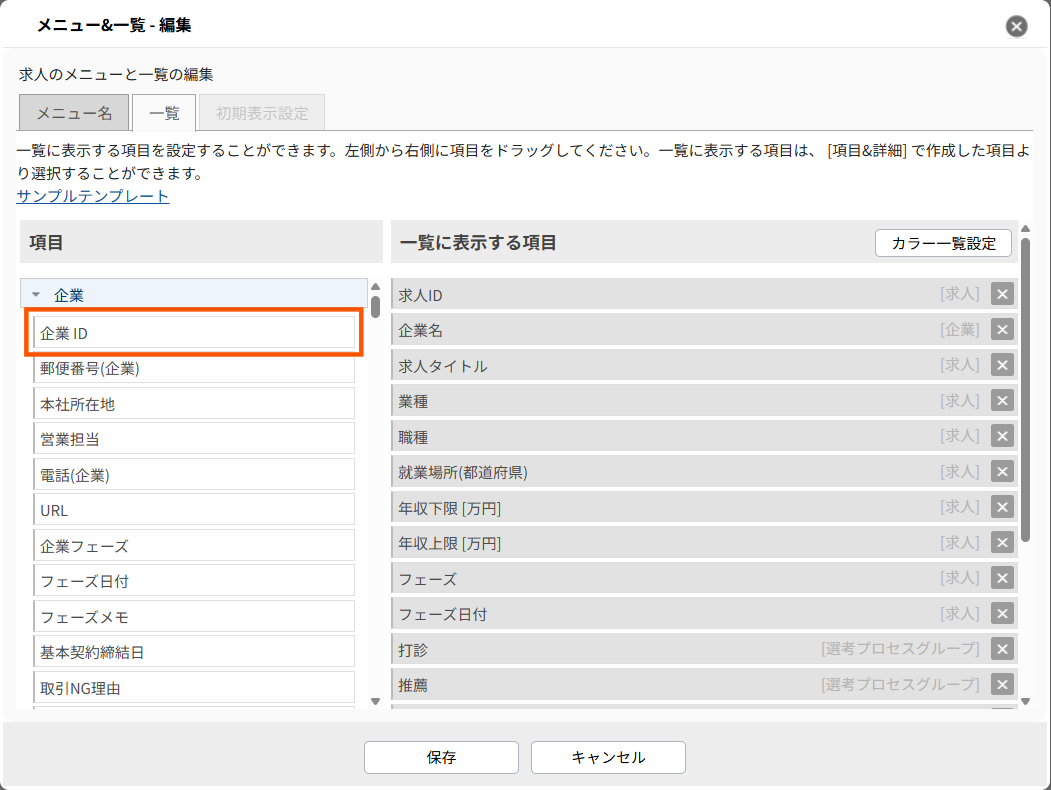Select 郵便番号(企業) in the item list

(194, 369)
